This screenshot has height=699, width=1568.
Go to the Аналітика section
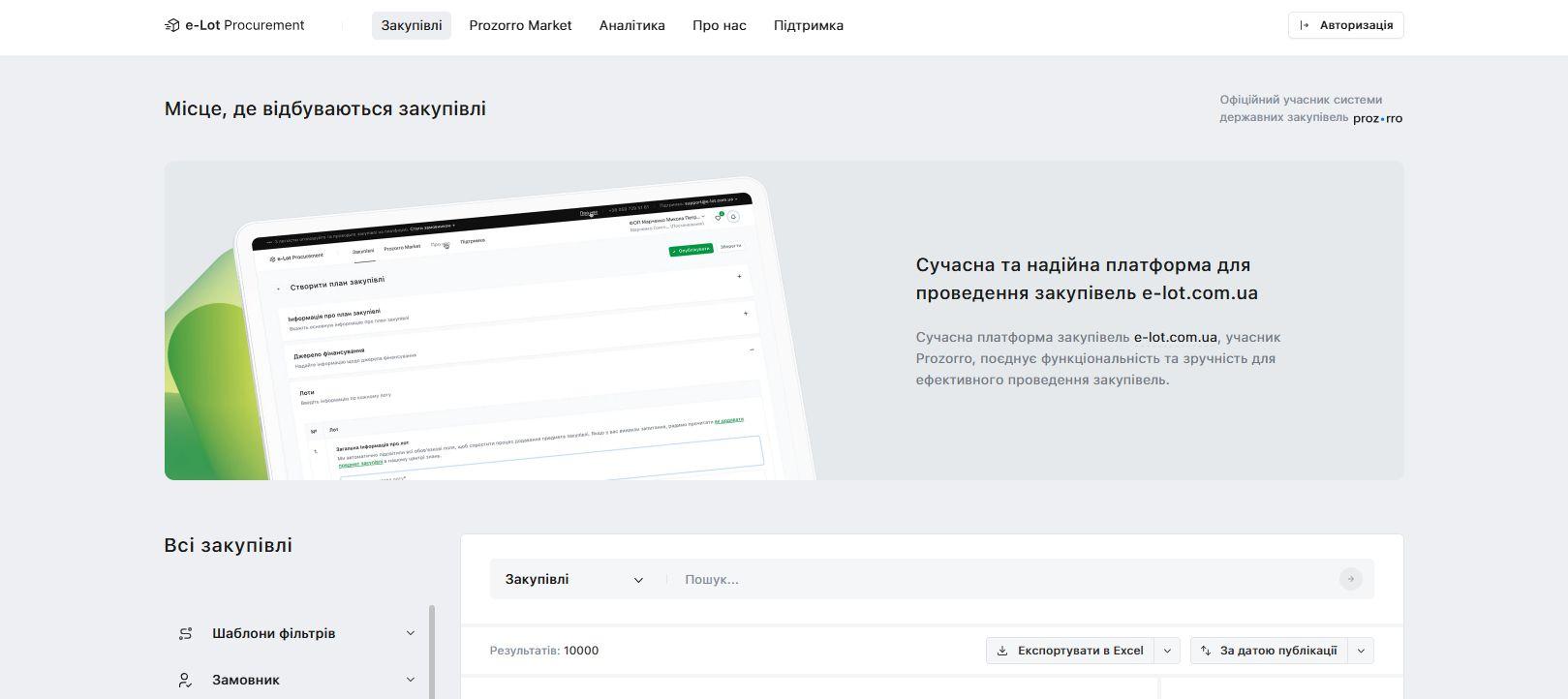pyautogui.click(x=631, y=26)
